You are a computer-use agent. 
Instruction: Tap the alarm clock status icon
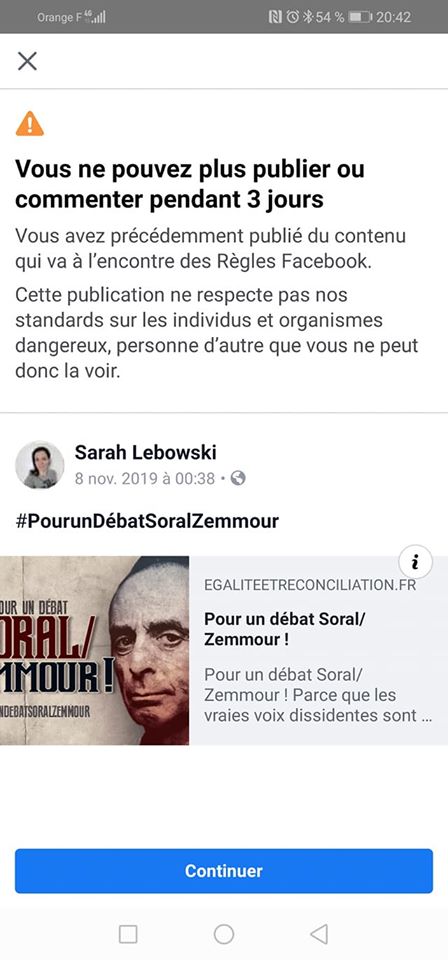(293, 17)
